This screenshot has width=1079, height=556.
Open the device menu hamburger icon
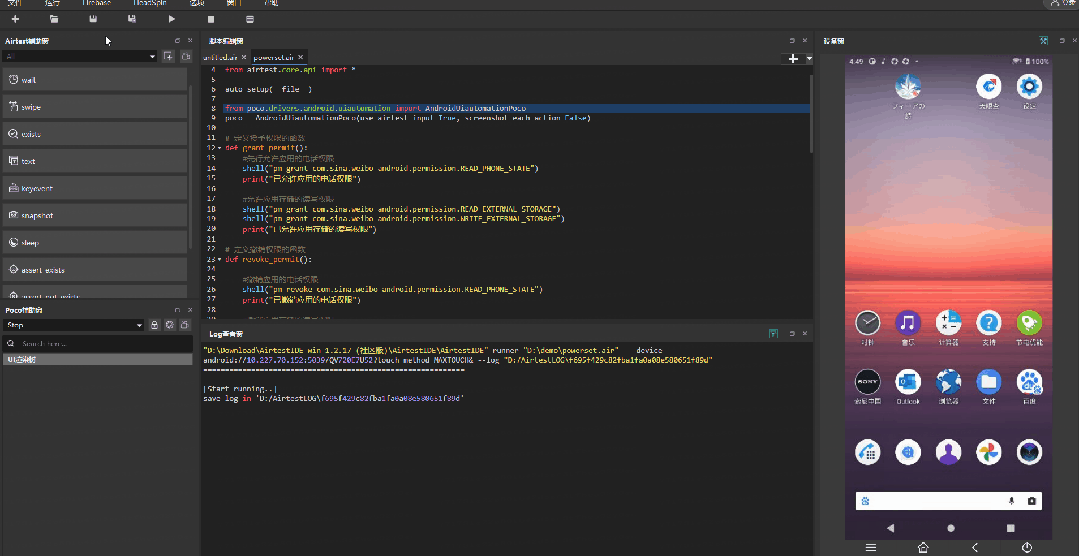click(870, 547)
